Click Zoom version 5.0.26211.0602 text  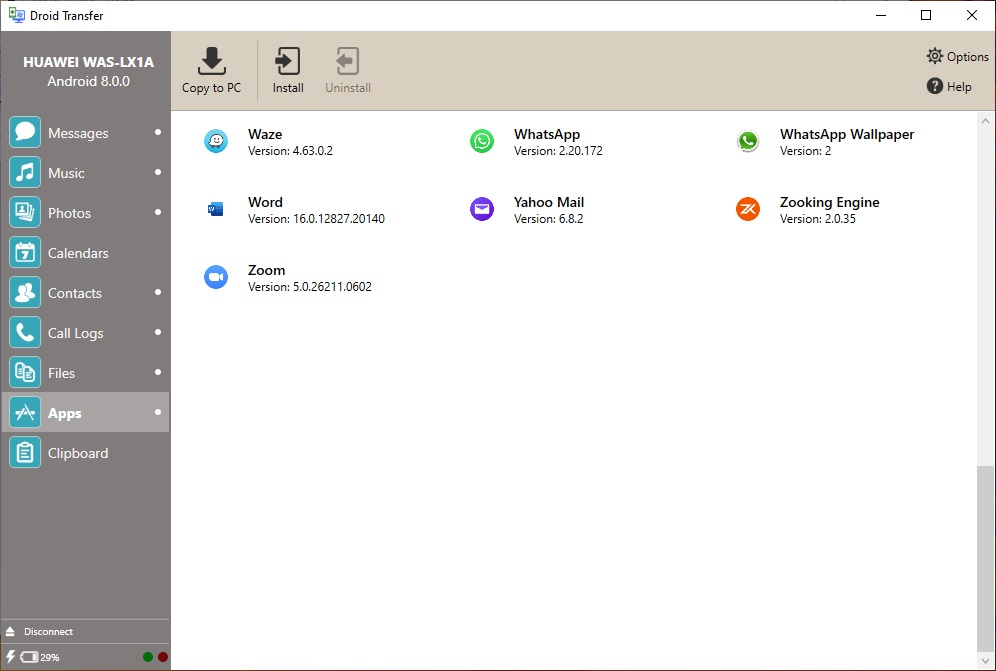(x=310, y=287)
